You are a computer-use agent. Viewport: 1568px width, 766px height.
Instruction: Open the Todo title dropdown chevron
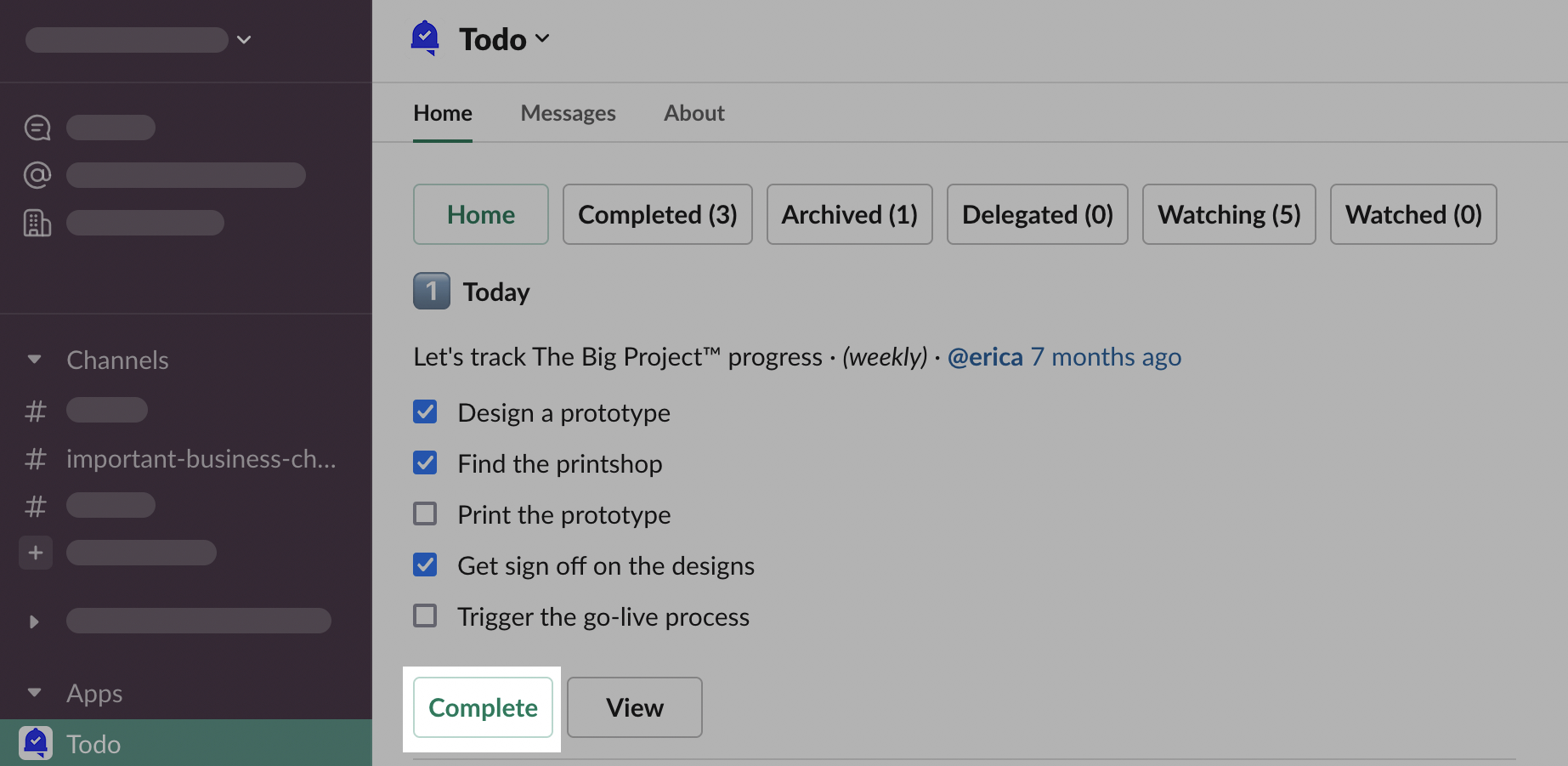click(x=542, y=39)
